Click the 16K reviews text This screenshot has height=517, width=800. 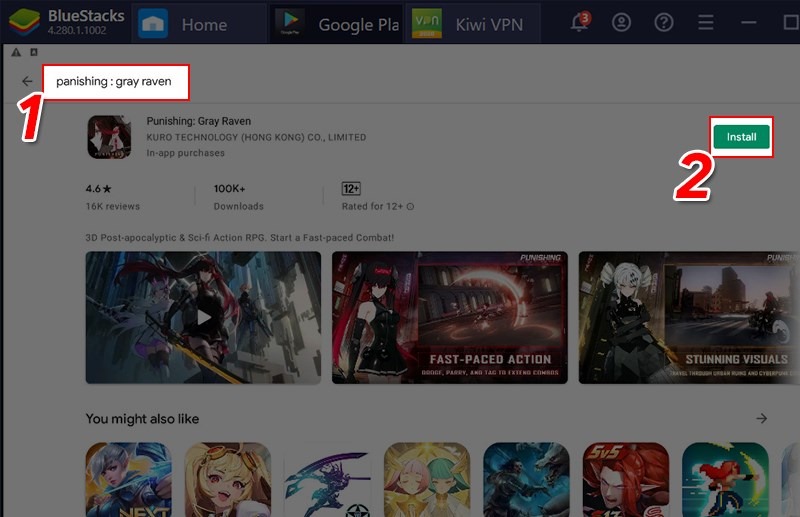click(x=112, y=206)
